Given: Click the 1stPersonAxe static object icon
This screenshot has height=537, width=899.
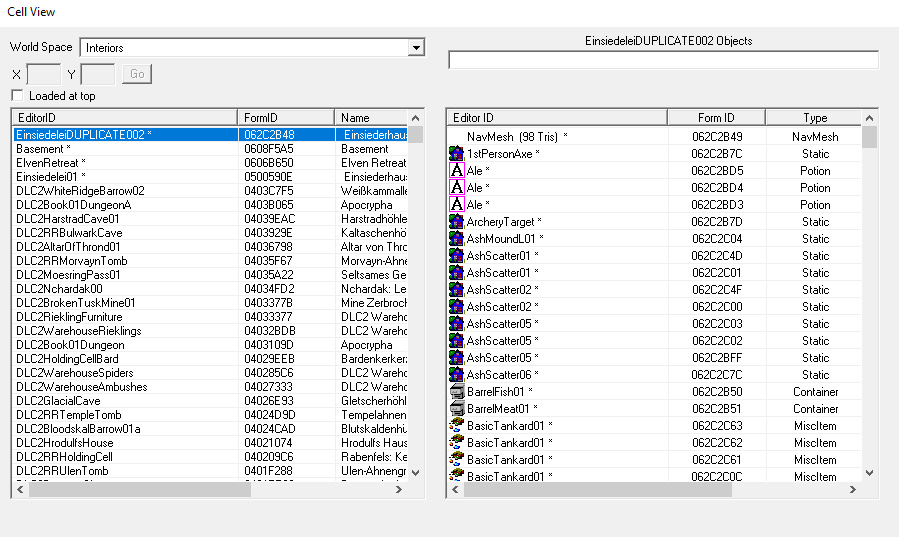Looking at the screenshot, I should [x=456, y=154].
